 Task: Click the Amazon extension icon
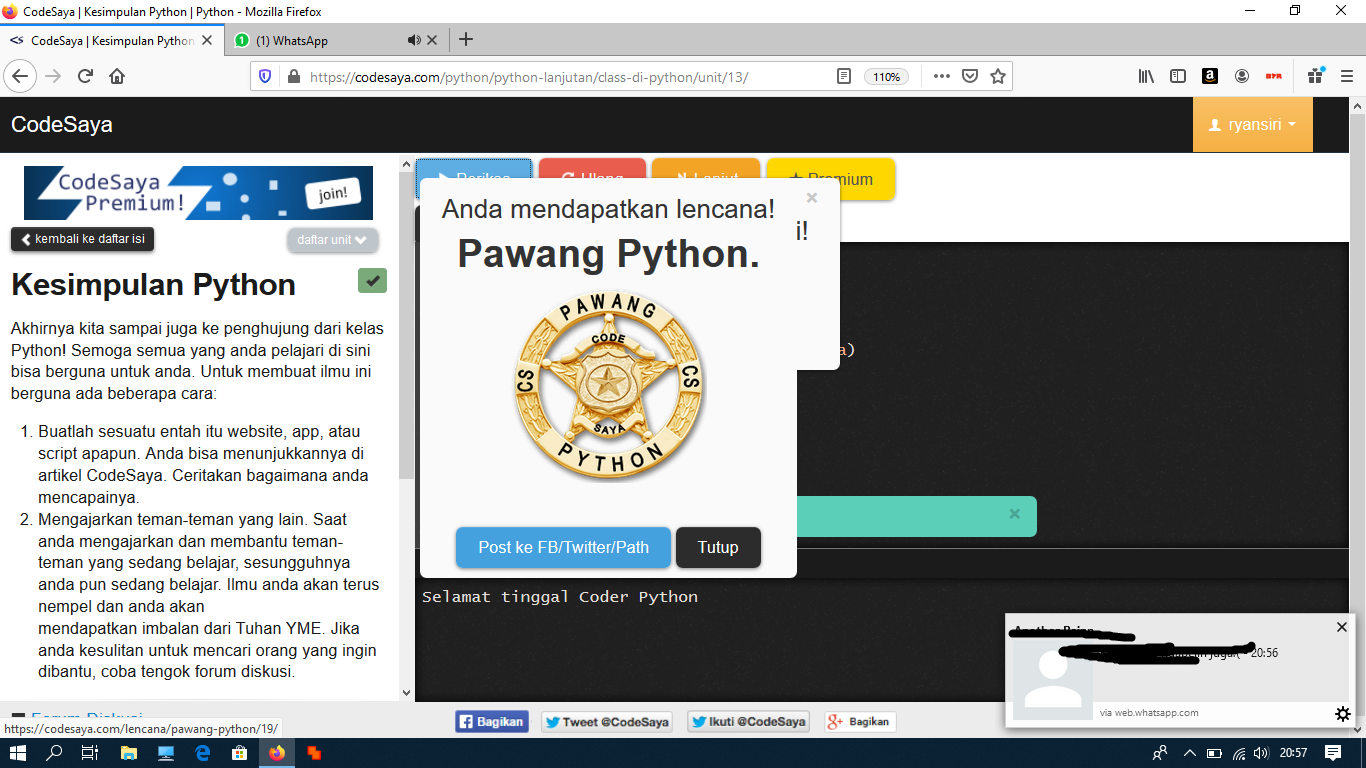click(x=1210, y=76)
